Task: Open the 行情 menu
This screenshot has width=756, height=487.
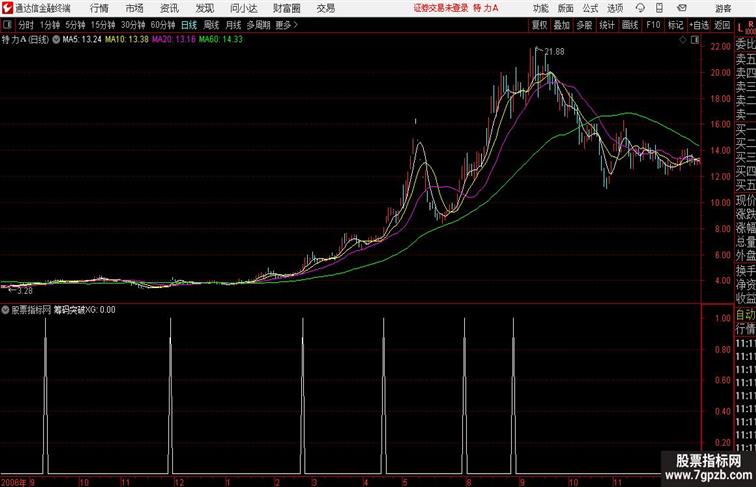Action: pyautogui.click(x=99, y=8)
